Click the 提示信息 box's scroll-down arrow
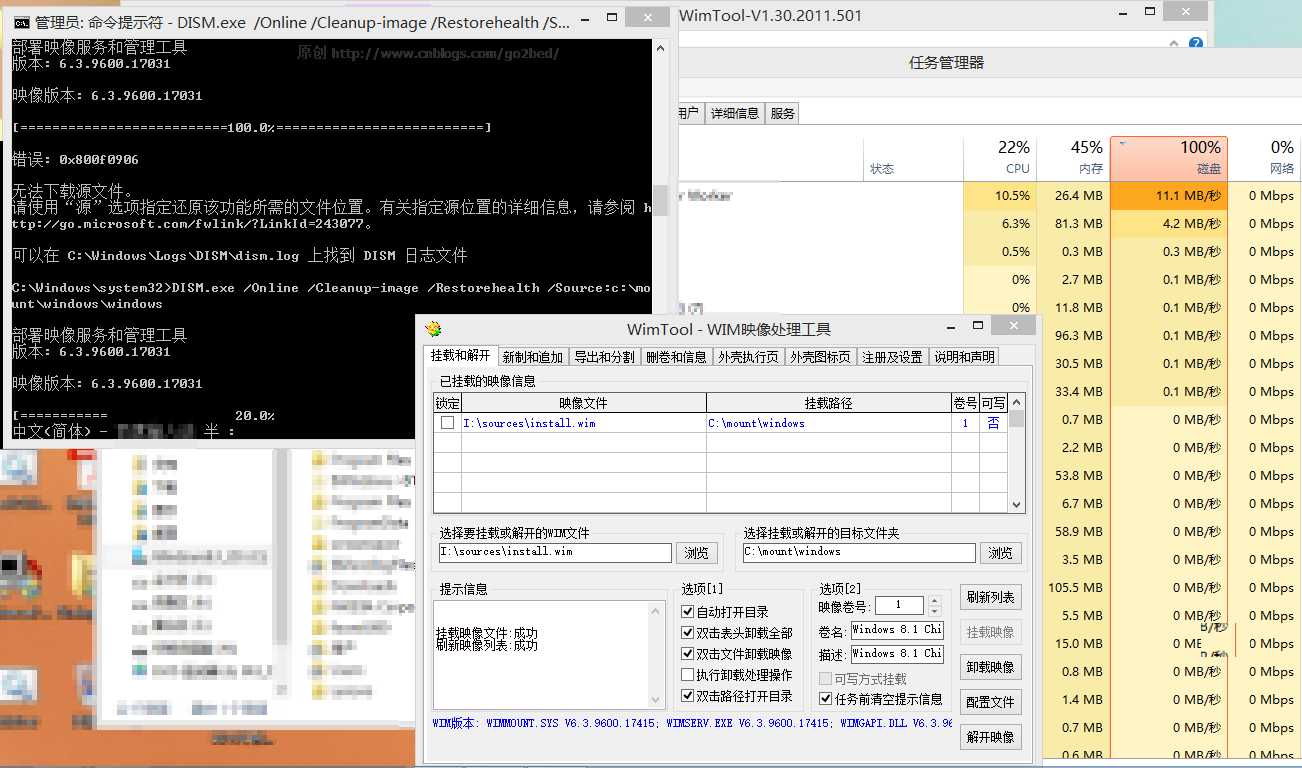This screenshot has width=1302, height=768. (x=657, y=701)
